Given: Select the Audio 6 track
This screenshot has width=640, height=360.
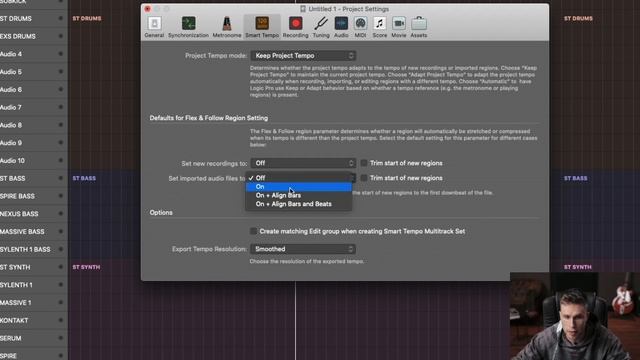Looking at the screenshot, I should tap(33, 89).
